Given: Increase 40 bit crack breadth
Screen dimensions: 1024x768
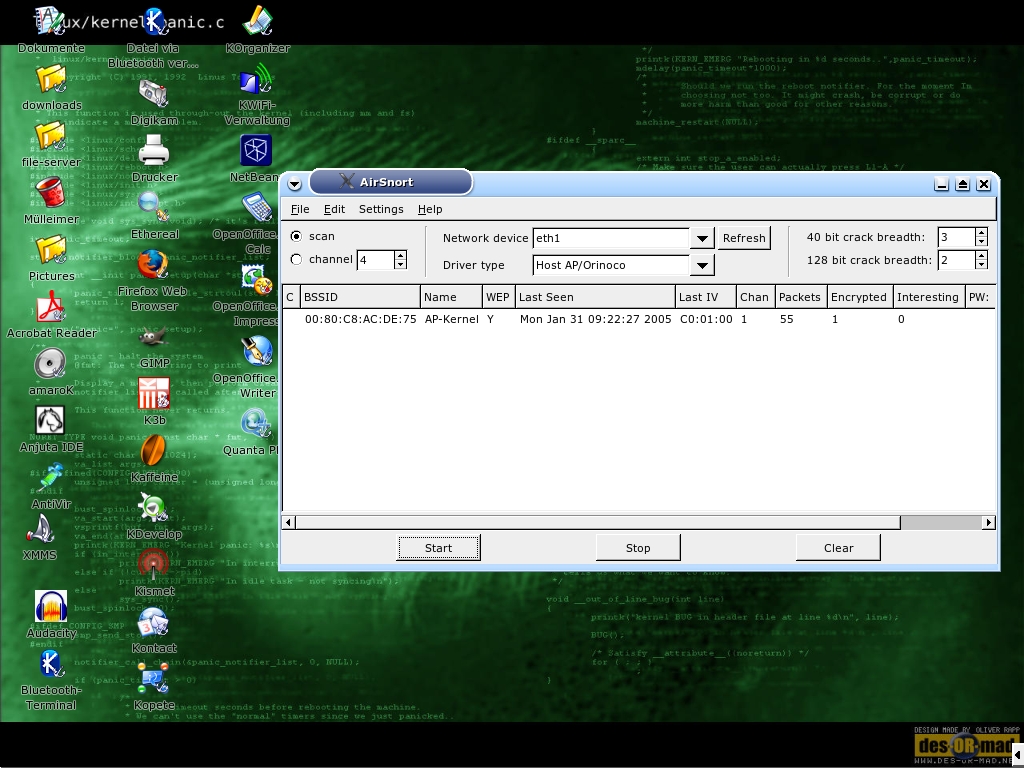Looking at the screenshot, I should (x=981, y=232).
